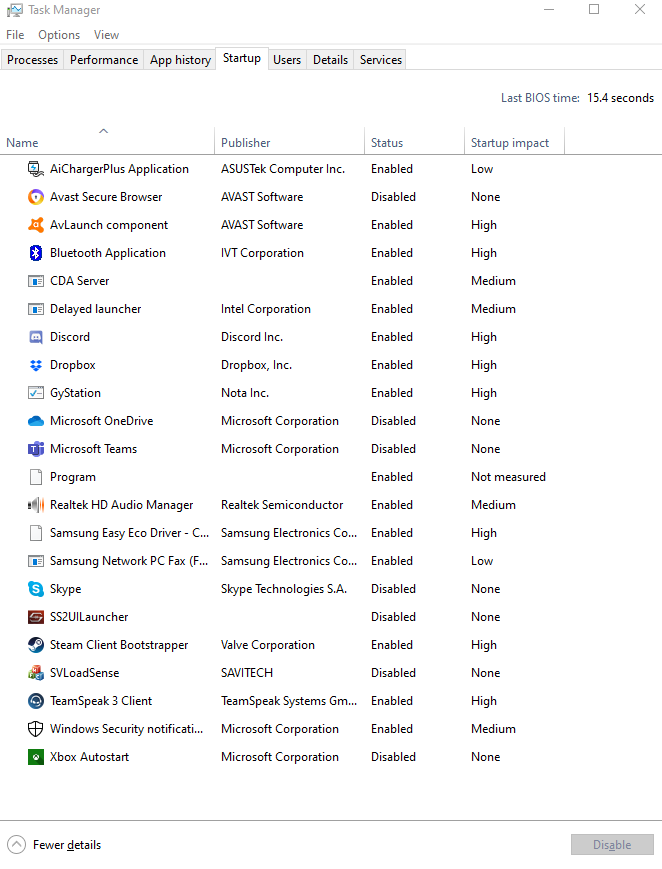The image size is (662, 869).
Task: Sort by the Name column header
Action: pos(107,142)
